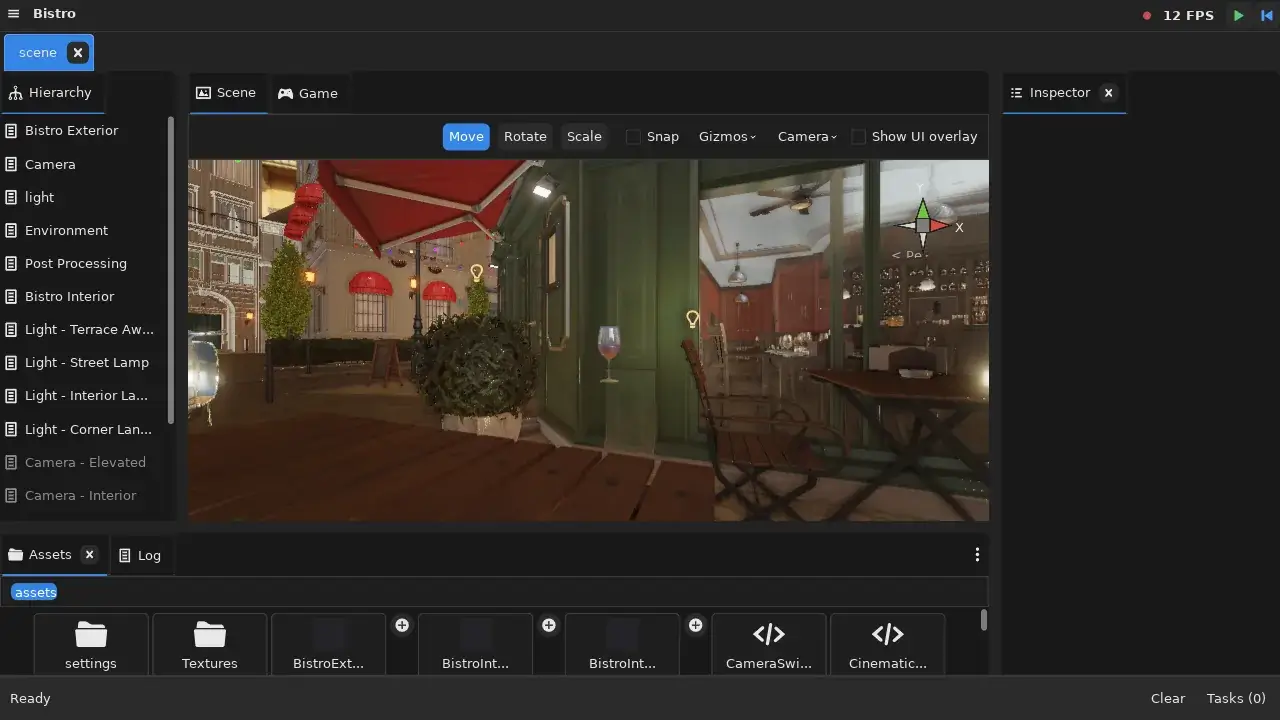Open the Cinematic... script asset
1280x720 pixels.
tap(888, 644)
